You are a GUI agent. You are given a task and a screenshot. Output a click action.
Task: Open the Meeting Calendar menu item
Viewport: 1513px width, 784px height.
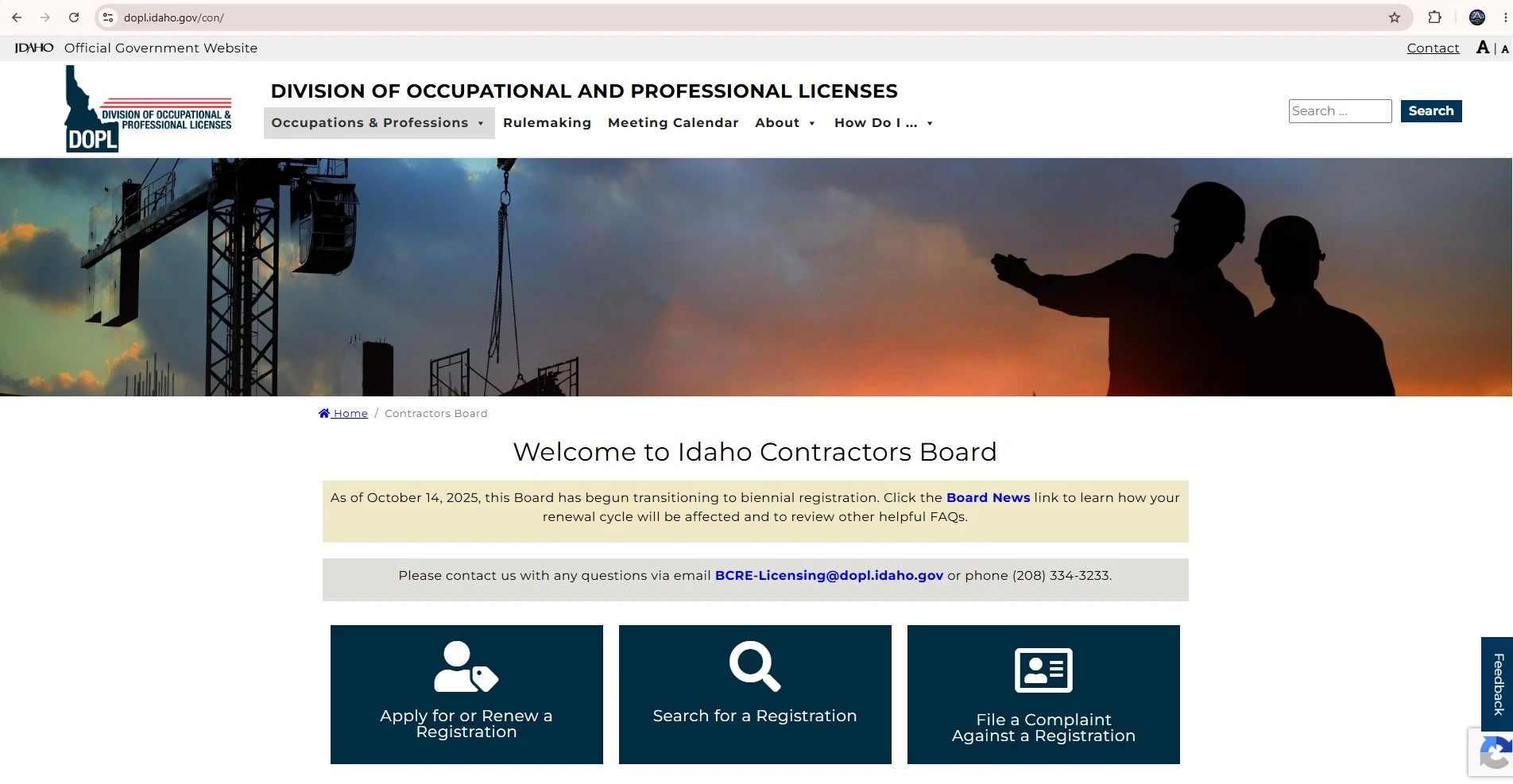point(673,123)
